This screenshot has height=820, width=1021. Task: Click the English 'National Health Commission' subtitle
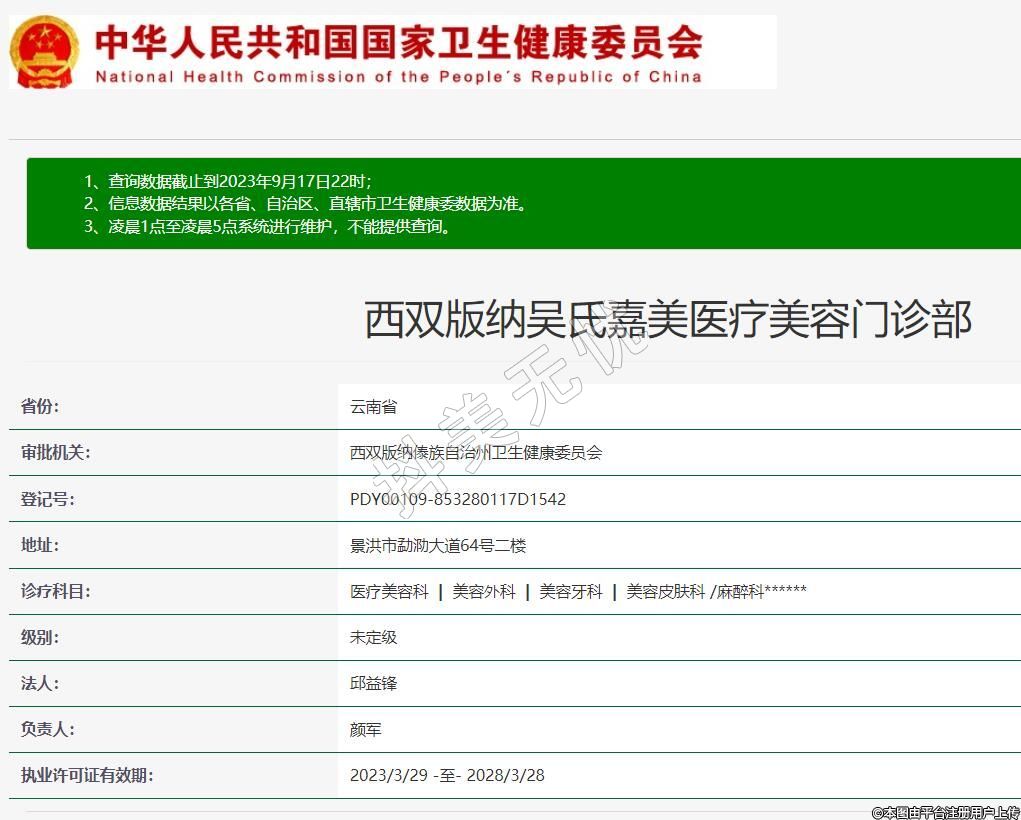tap(398, 77)
